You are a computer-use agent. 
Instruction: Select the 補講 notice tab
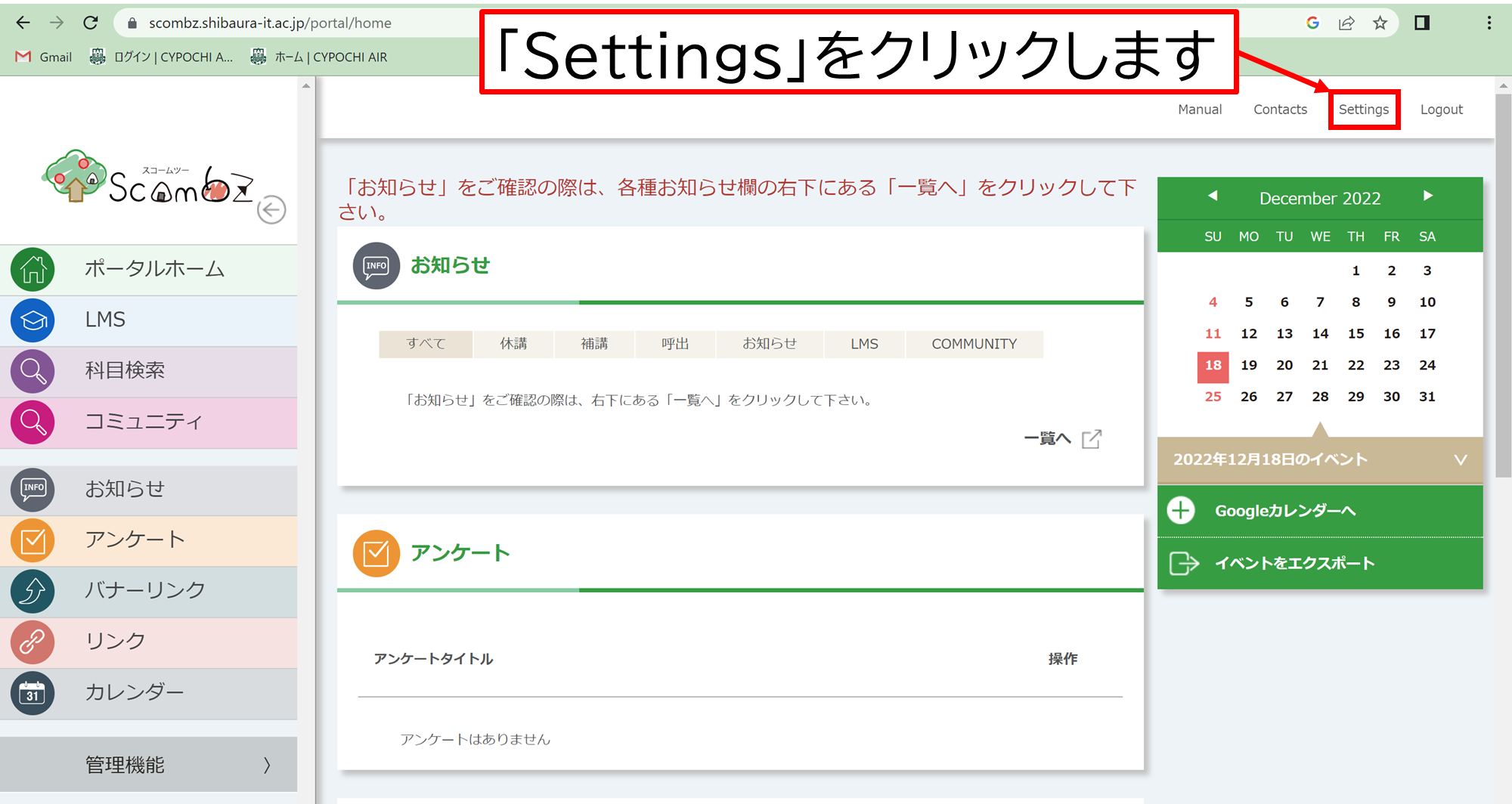coord(594,344)
